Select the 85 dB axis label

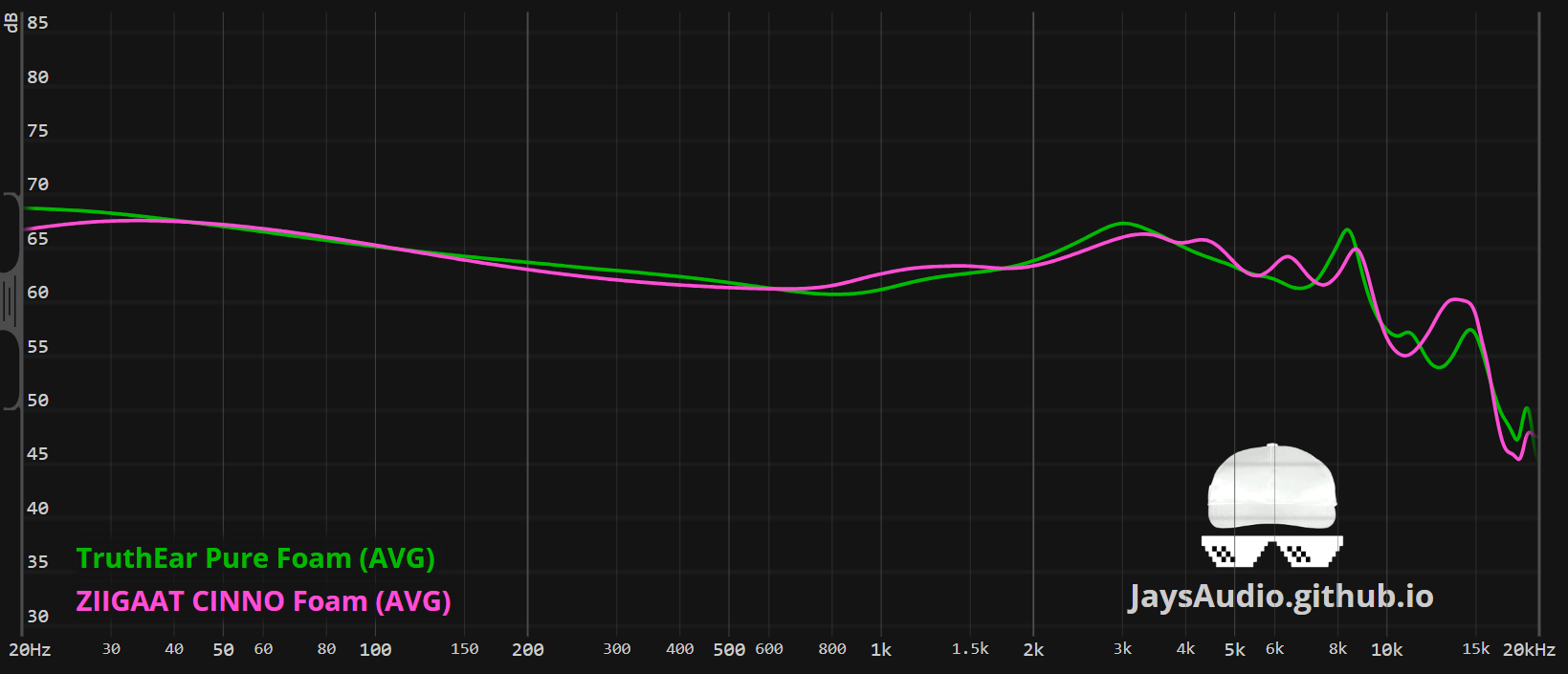(37, 23)
